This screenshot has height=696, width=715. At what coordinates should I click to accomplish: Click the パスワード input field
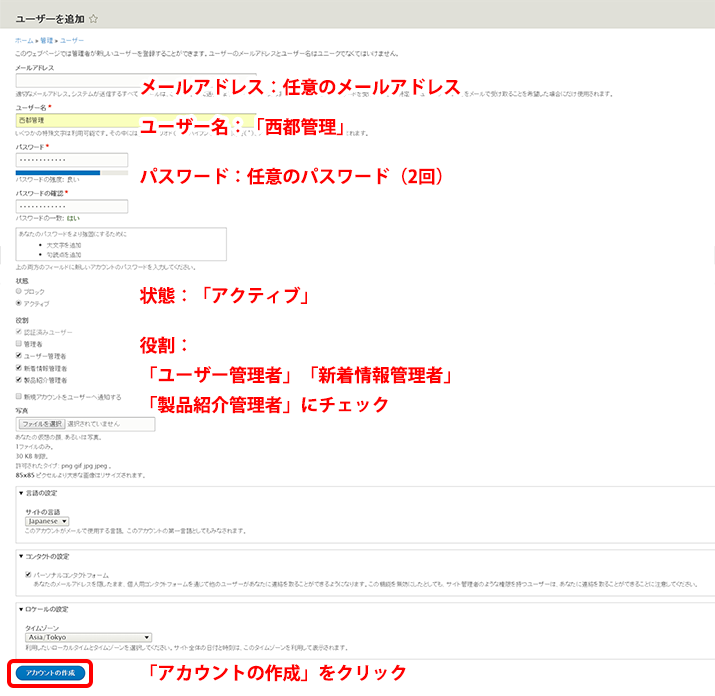72,160
